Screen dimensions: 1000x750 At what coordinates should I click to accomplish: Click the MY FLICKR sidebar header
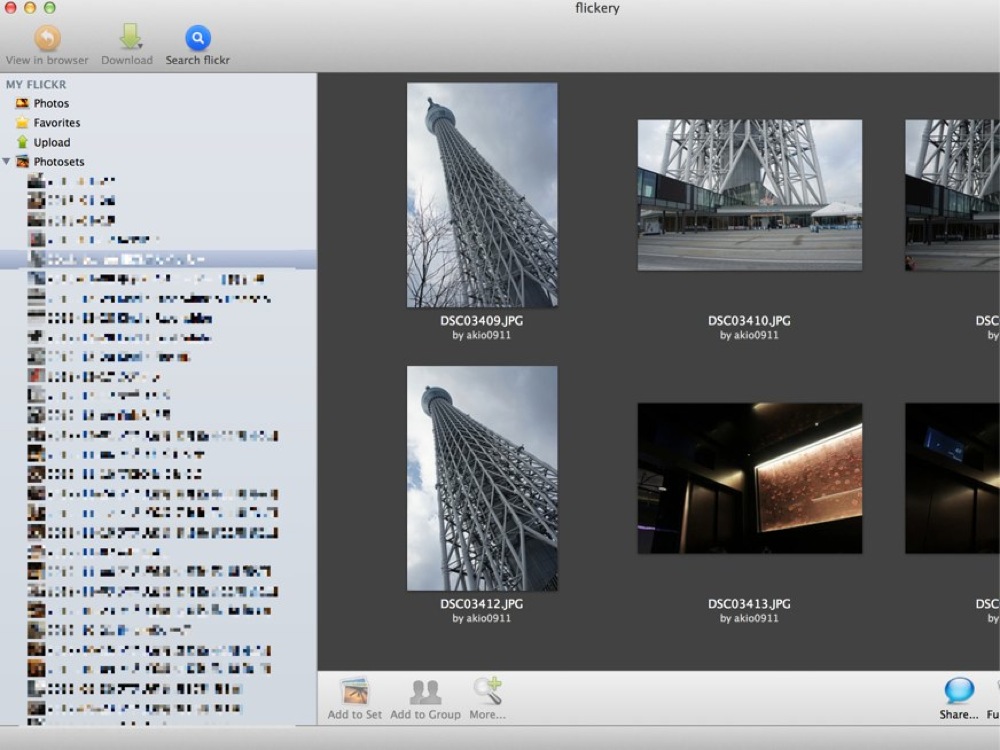(x=36, y=84)
